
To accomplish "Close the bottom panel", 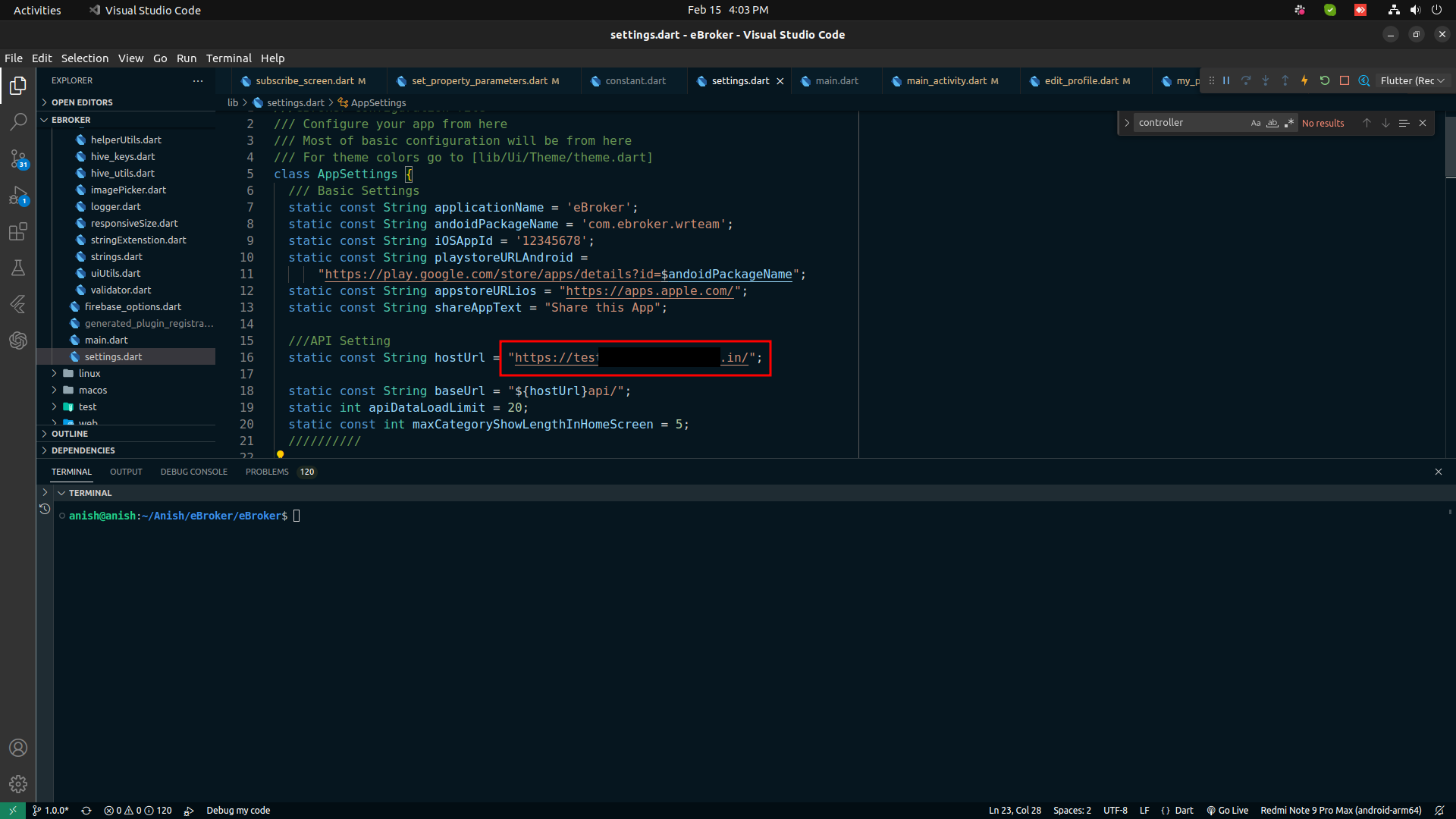I will (1439, 472).
